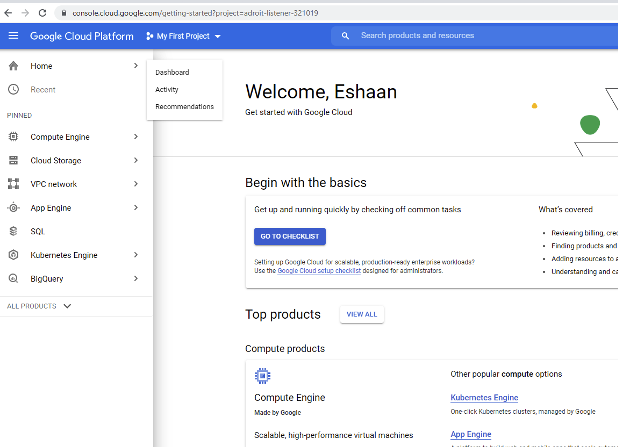Viewport: 618px width, 447px height.
Task: Select Dashboard from the Home submenu
Action: tap(172, 73)
